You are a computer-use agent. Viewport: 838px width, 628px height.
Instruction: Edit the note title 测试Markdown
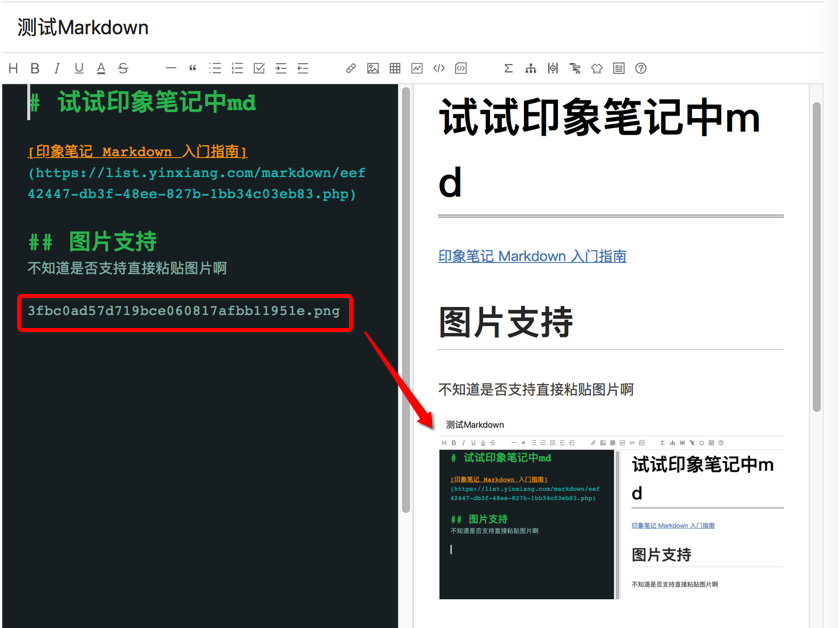coord(83,28)
